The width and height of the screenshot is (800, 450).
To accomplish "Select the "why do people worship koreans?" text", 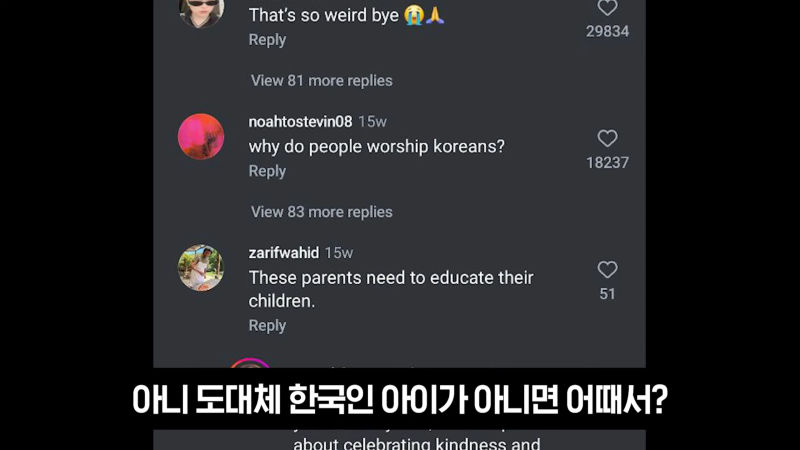I will pos(377,146).
